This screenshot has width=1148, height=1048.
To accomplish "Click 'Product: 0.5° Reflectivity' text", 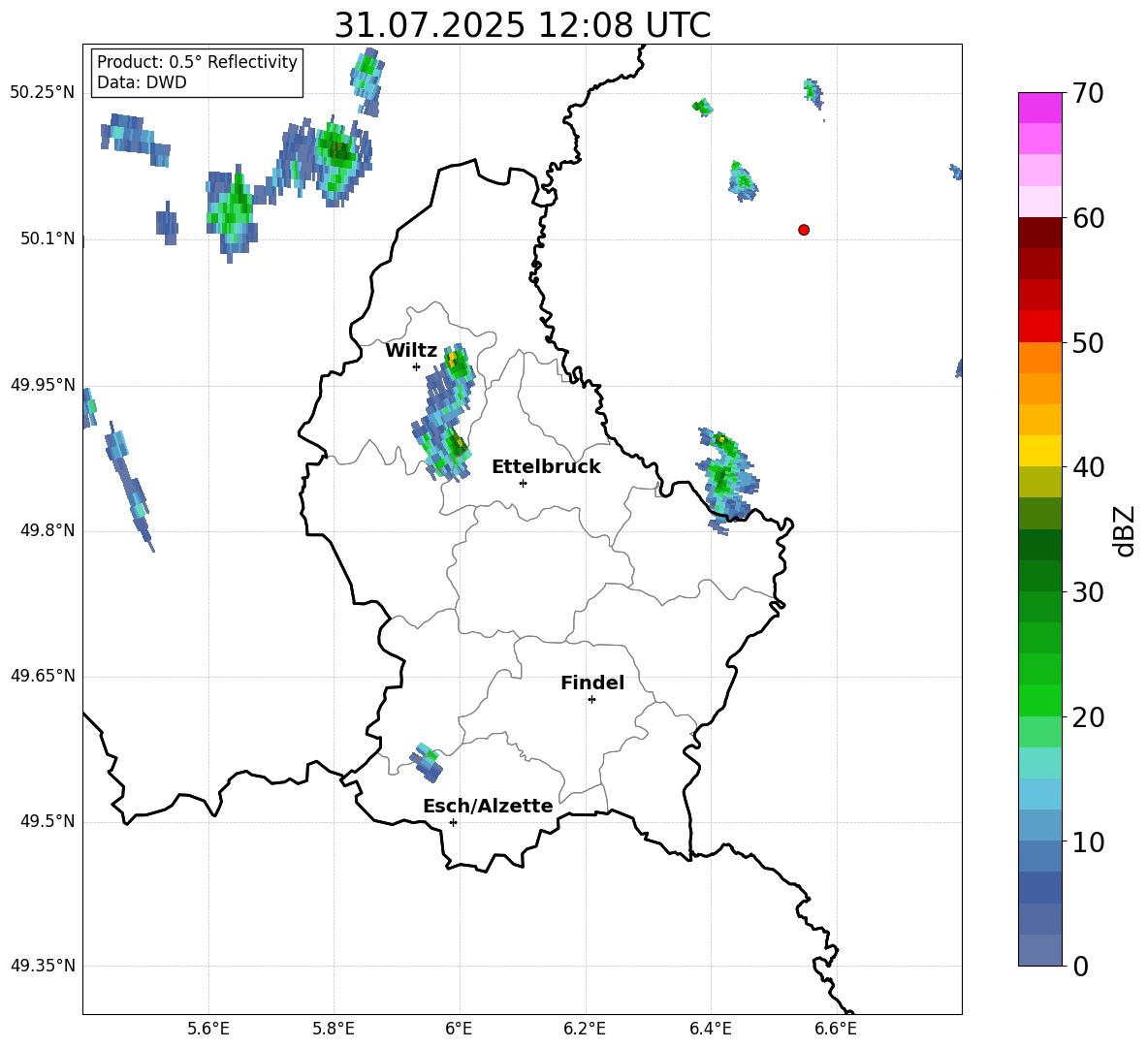I will (x=197, y=62).
